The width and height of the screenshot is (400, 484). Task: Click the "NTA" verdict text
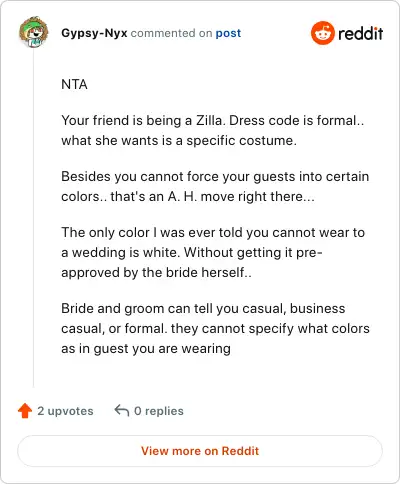pyautogui.click(x=74, y=84)
